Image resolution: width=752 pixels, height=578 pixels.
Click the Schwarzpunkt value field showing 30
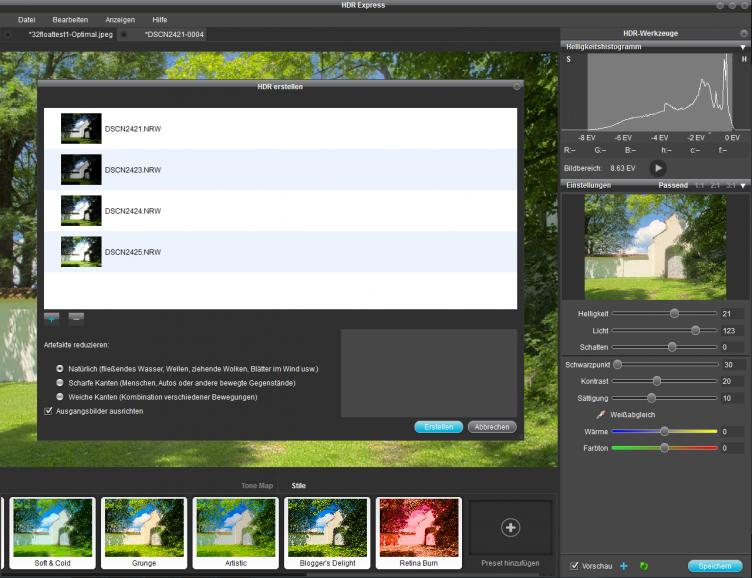[732, 365]
